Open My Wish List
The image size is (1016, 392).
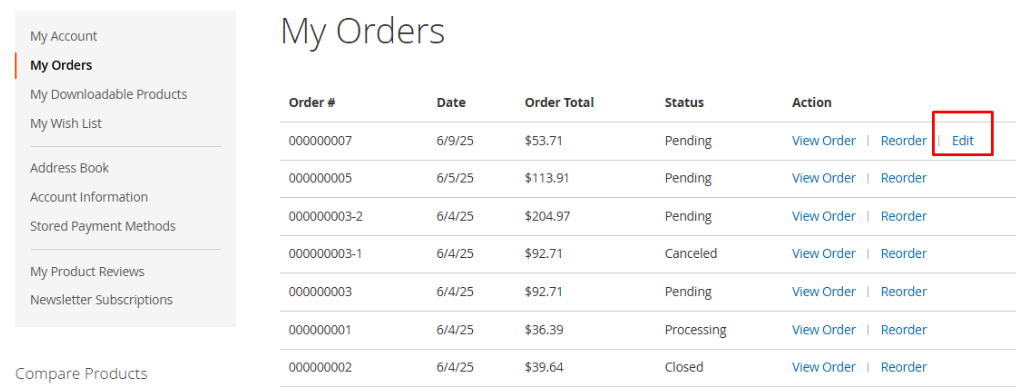pyautogui.click(x=65, y=123)
